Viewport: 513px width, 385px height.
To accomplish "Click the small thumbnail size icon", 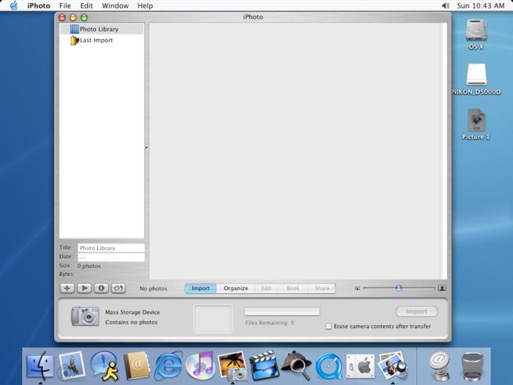I will 357,288.
